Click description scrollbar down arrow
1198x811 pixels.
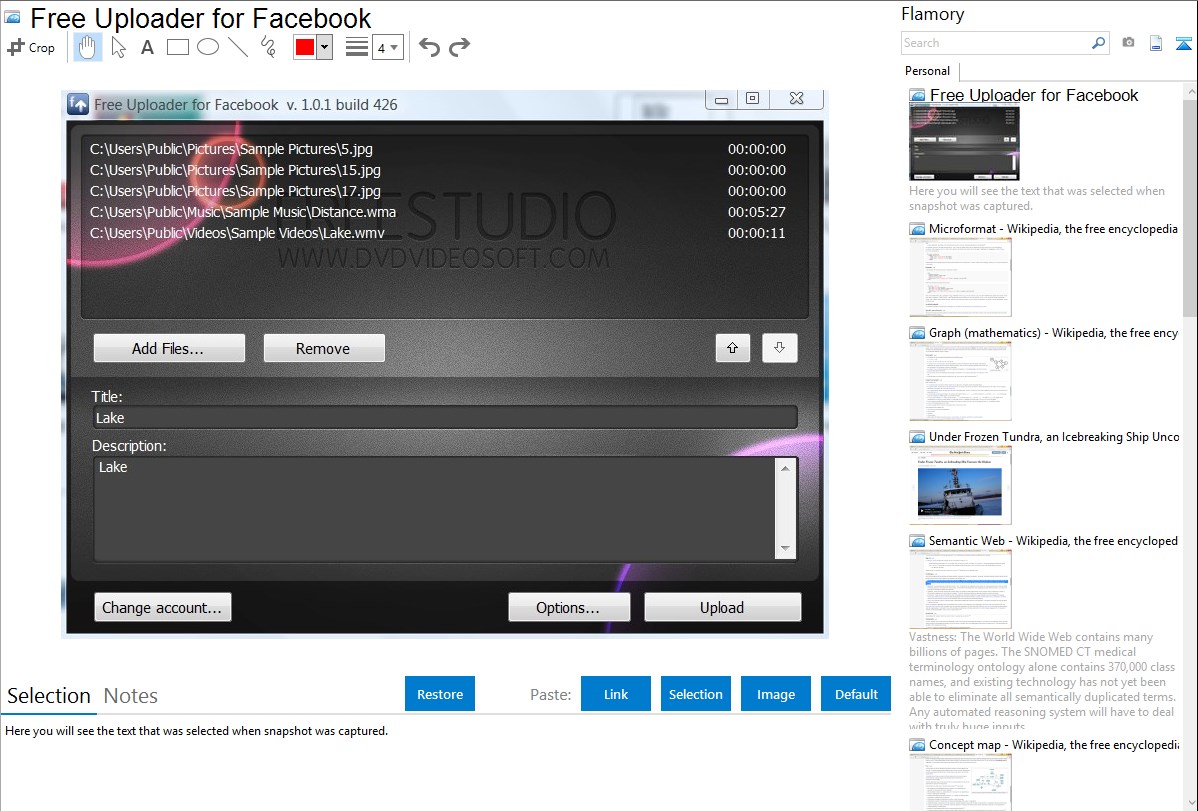pos(785,549)
